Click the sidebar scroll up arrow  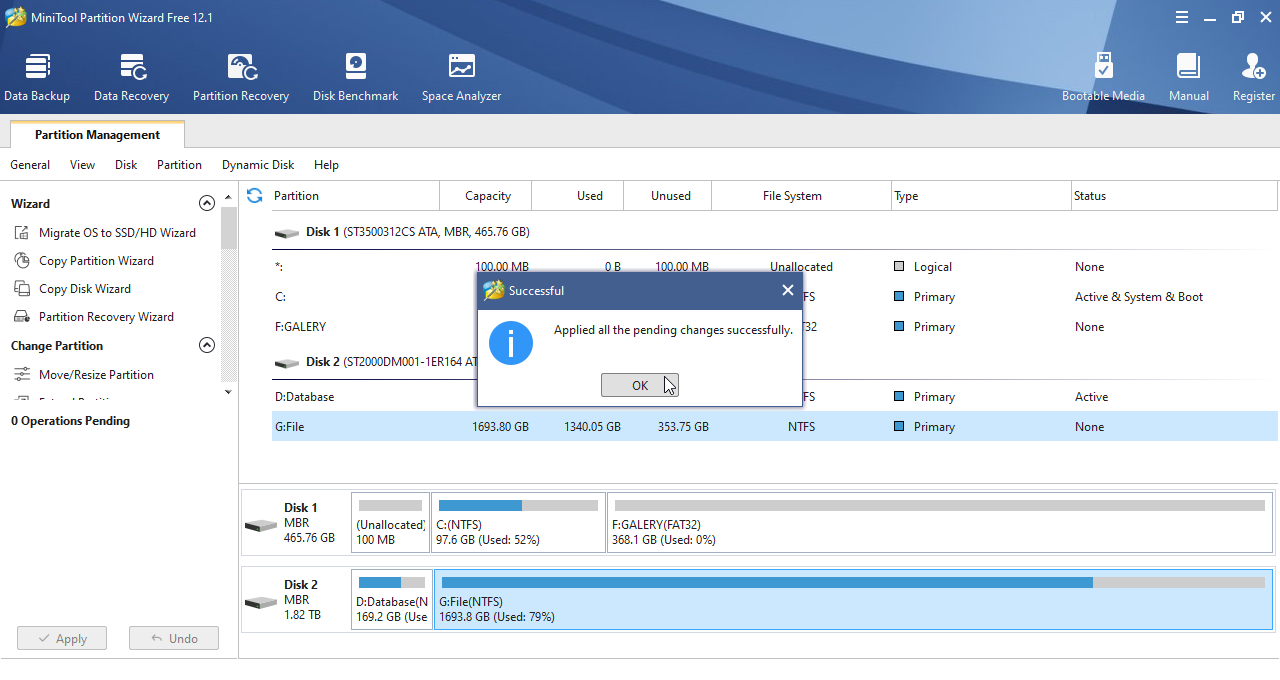(228, 198)
